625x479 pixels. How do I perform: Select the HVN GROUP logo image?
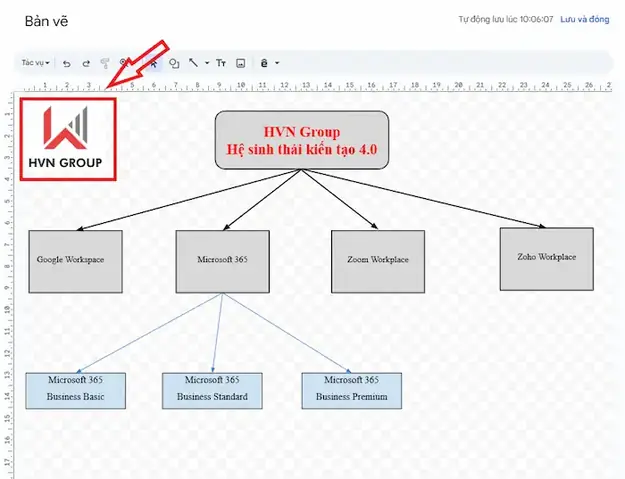click(68, 139)
